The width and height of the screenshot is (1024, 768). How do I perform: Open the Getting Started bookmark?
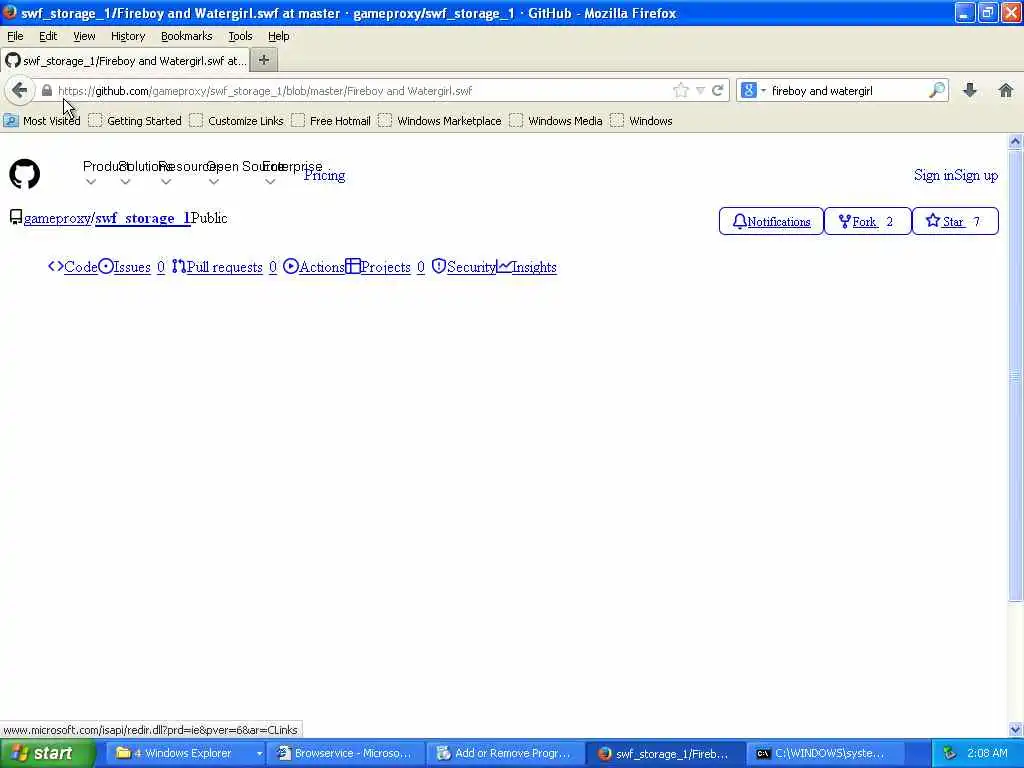(135, 121)
